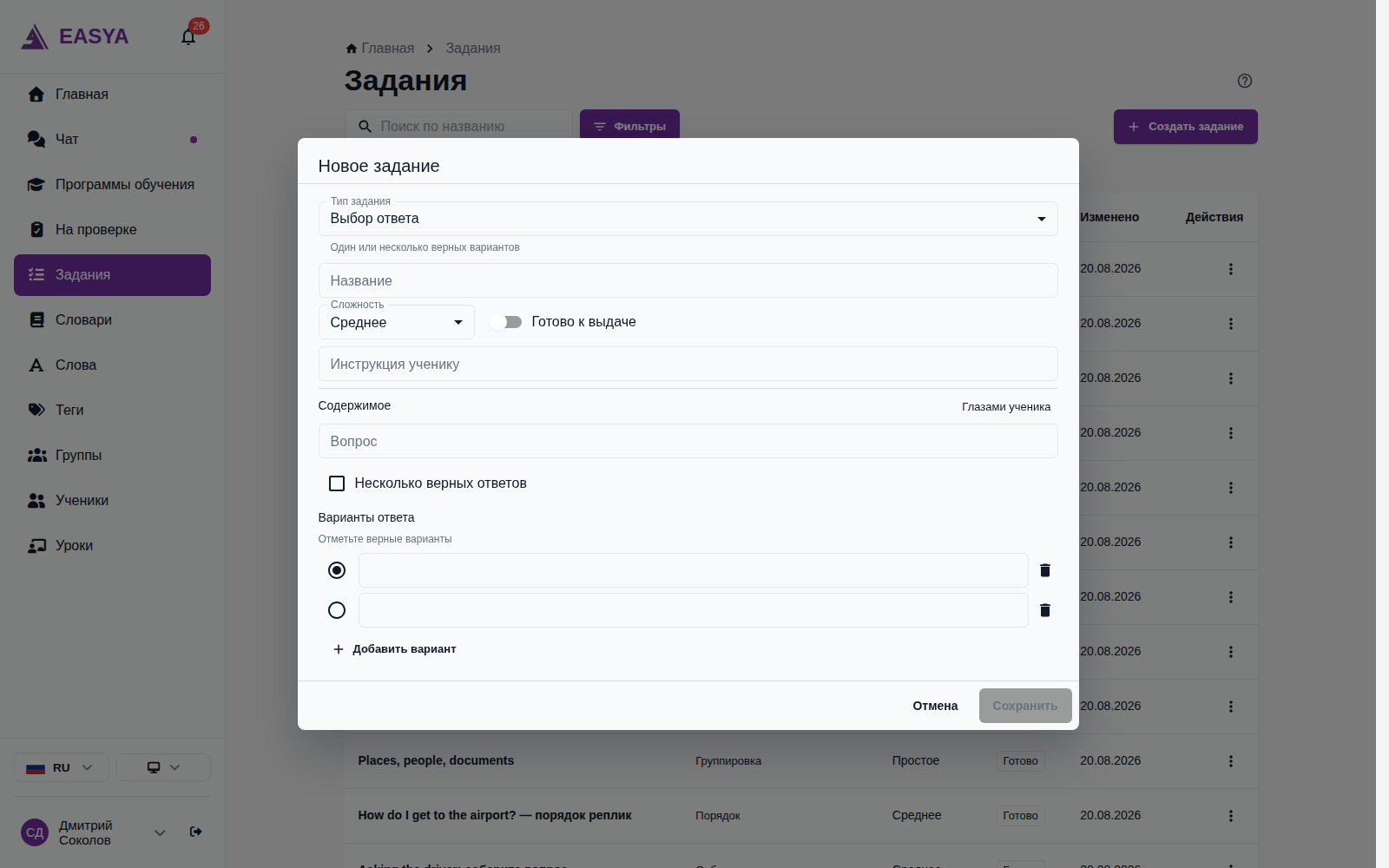Image resolution: width=1389 pixels, height=868 pixels.
Task: Open Слова in the sidebar
Action: pyautogui.click(x=112, y=365)
